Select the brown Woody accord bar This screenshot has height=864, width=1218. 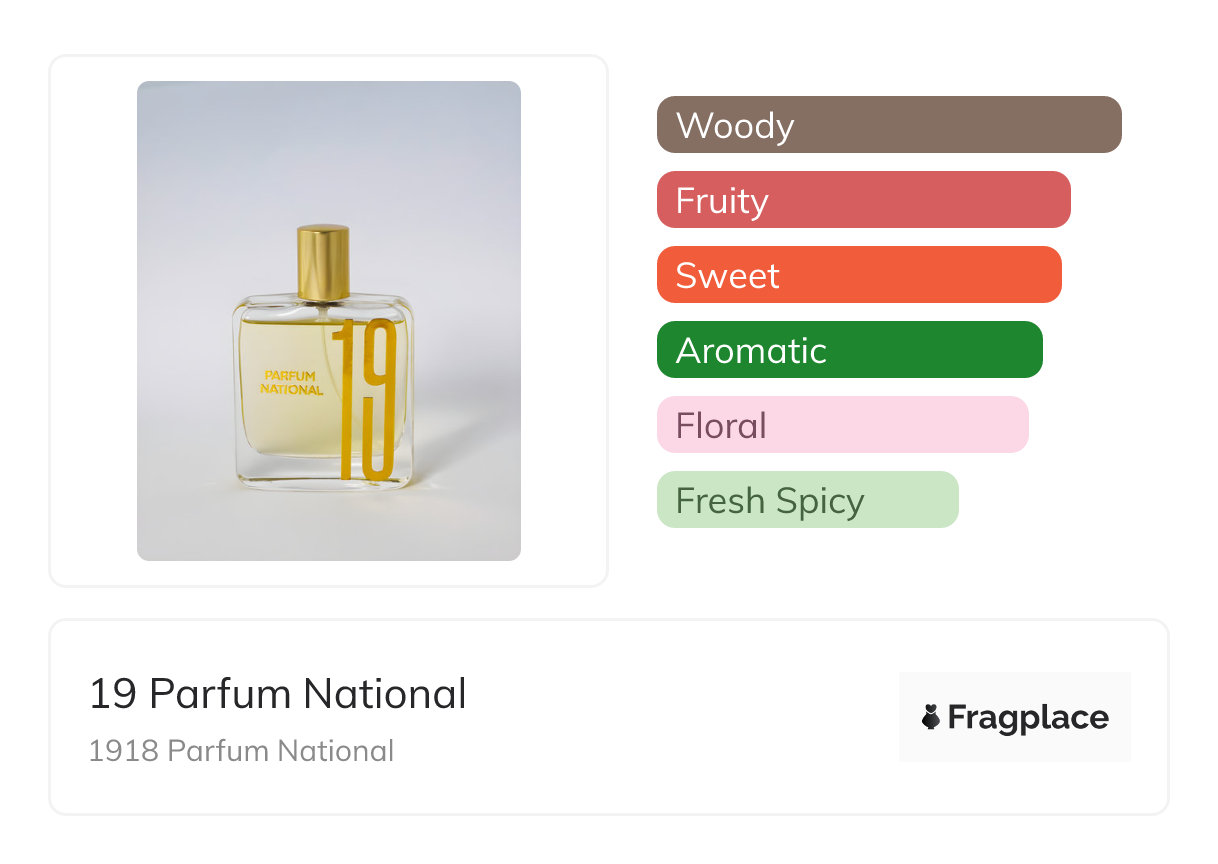pyautogui.click(x=888, y=125)
